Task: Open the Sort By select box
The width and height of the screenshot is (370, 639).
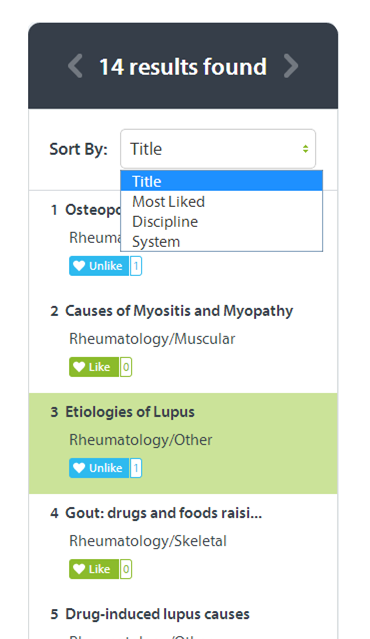Action: click(218, 149)
